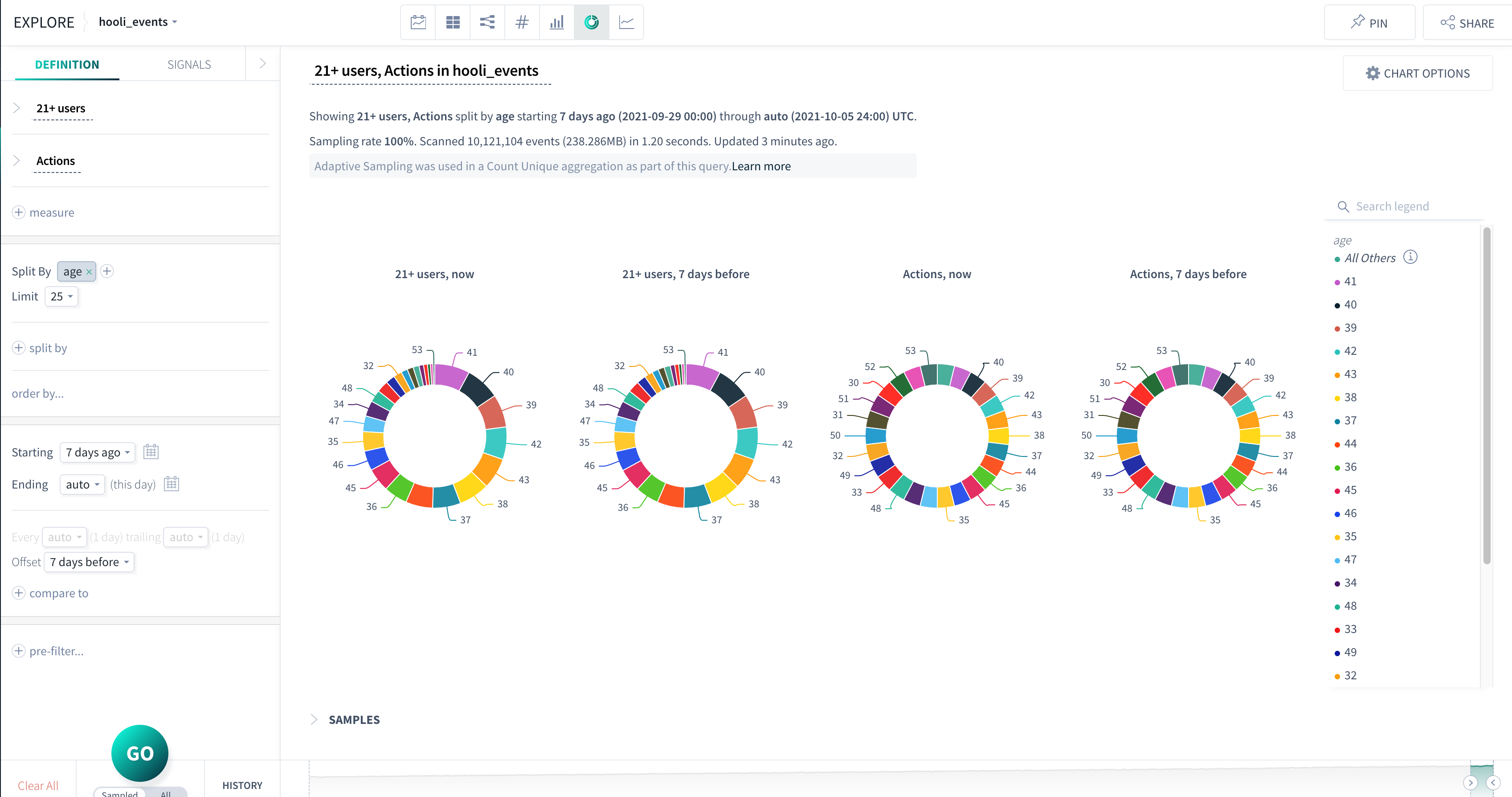1512x797 pixels.
Task: Select the table view icon
Action: coord(453,22)
